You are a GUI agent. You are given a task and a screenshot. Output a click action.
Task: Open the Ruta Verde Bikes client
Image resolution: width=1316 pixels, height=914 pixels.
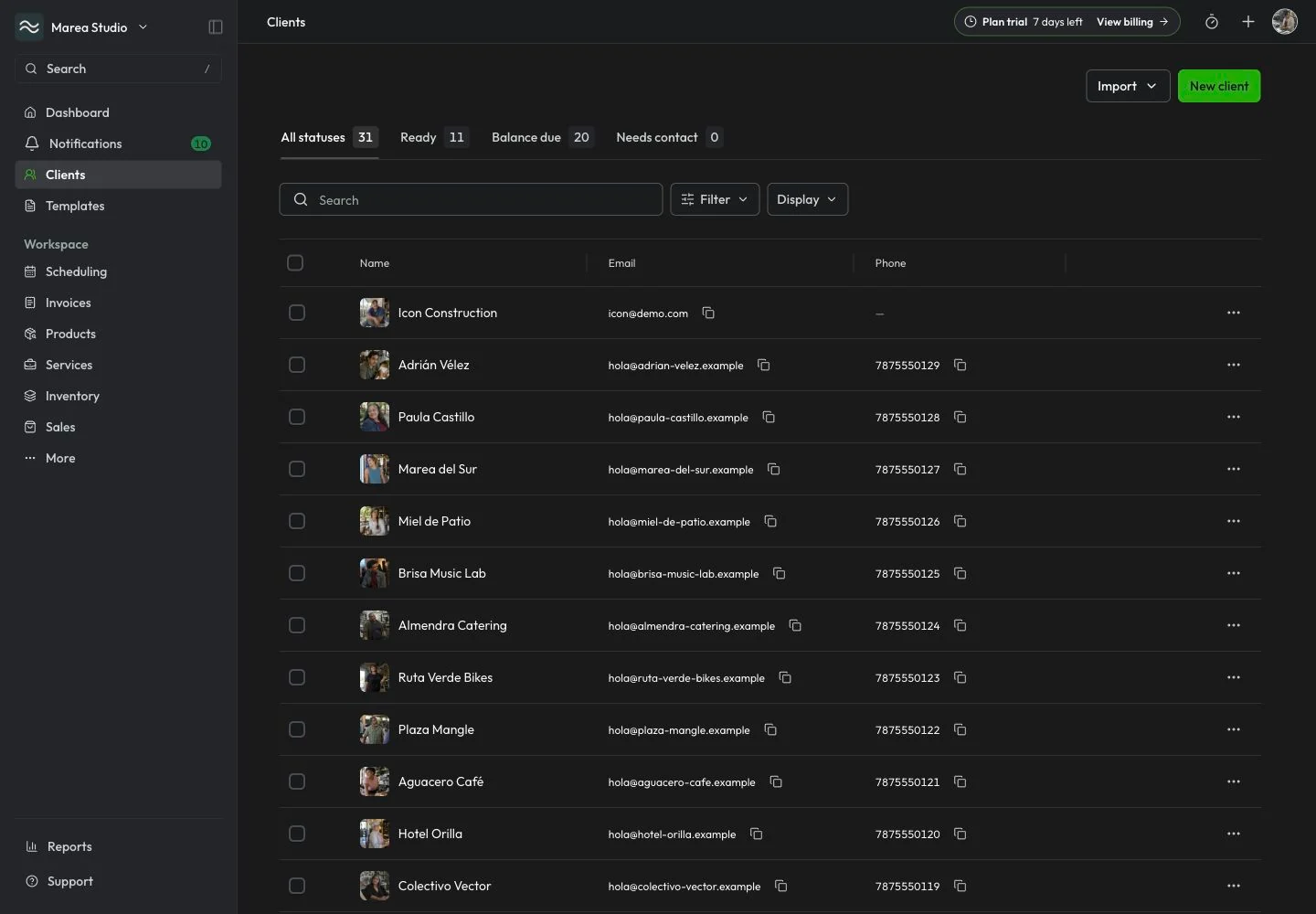(445, 677)
